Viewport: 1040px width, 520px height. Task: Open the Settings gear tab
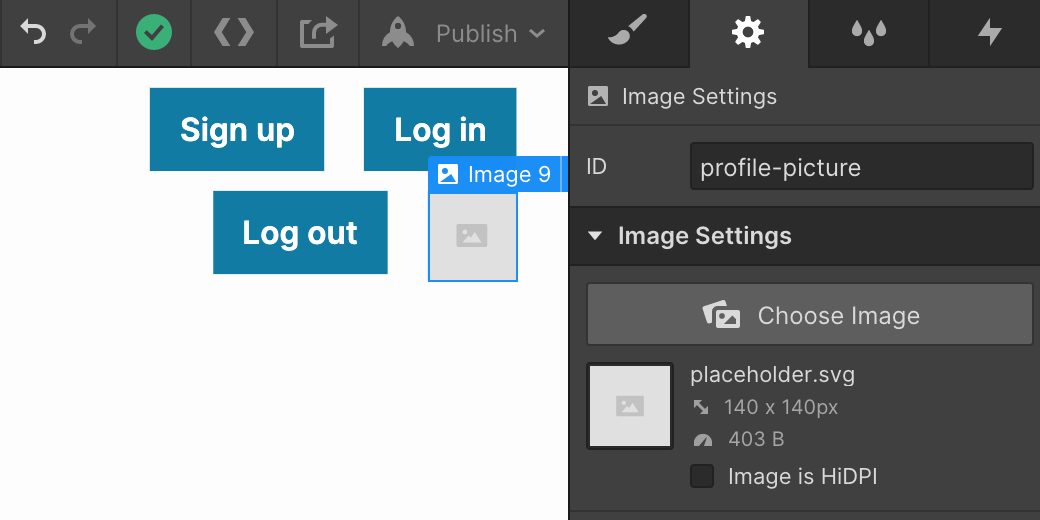(748, 32)
